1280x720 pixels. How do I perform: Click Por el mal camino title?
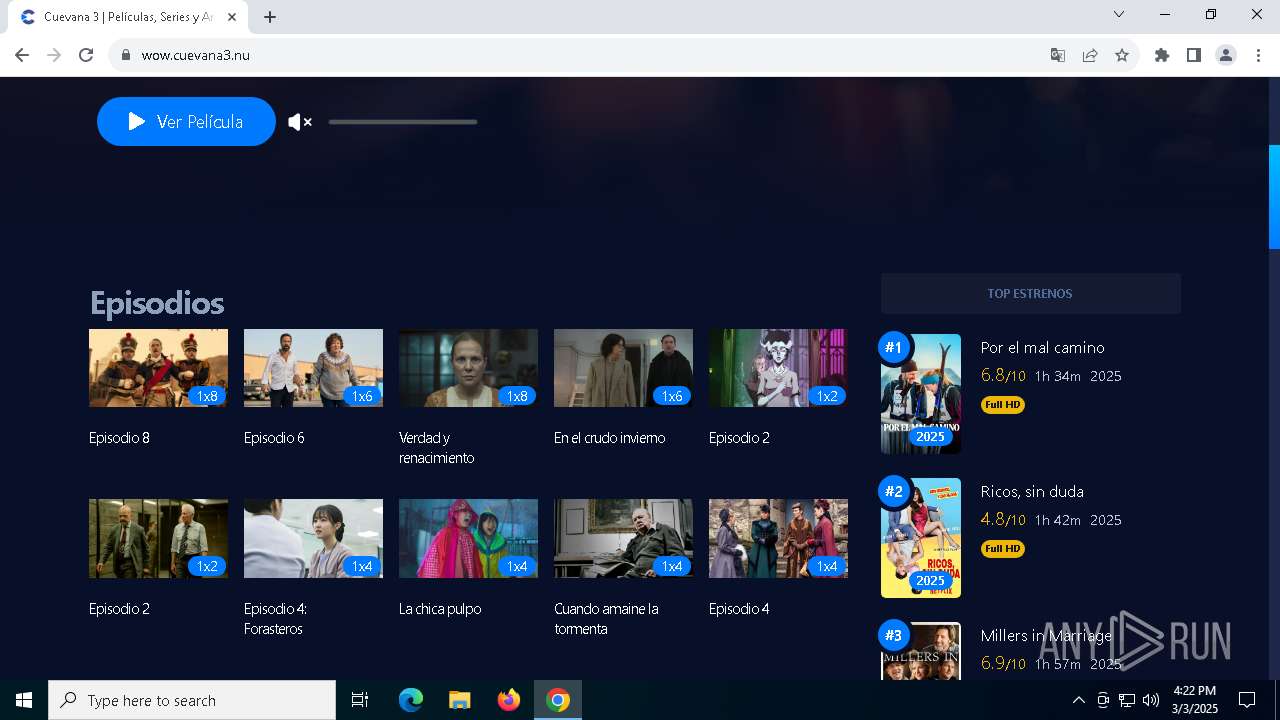[1042, 348]
